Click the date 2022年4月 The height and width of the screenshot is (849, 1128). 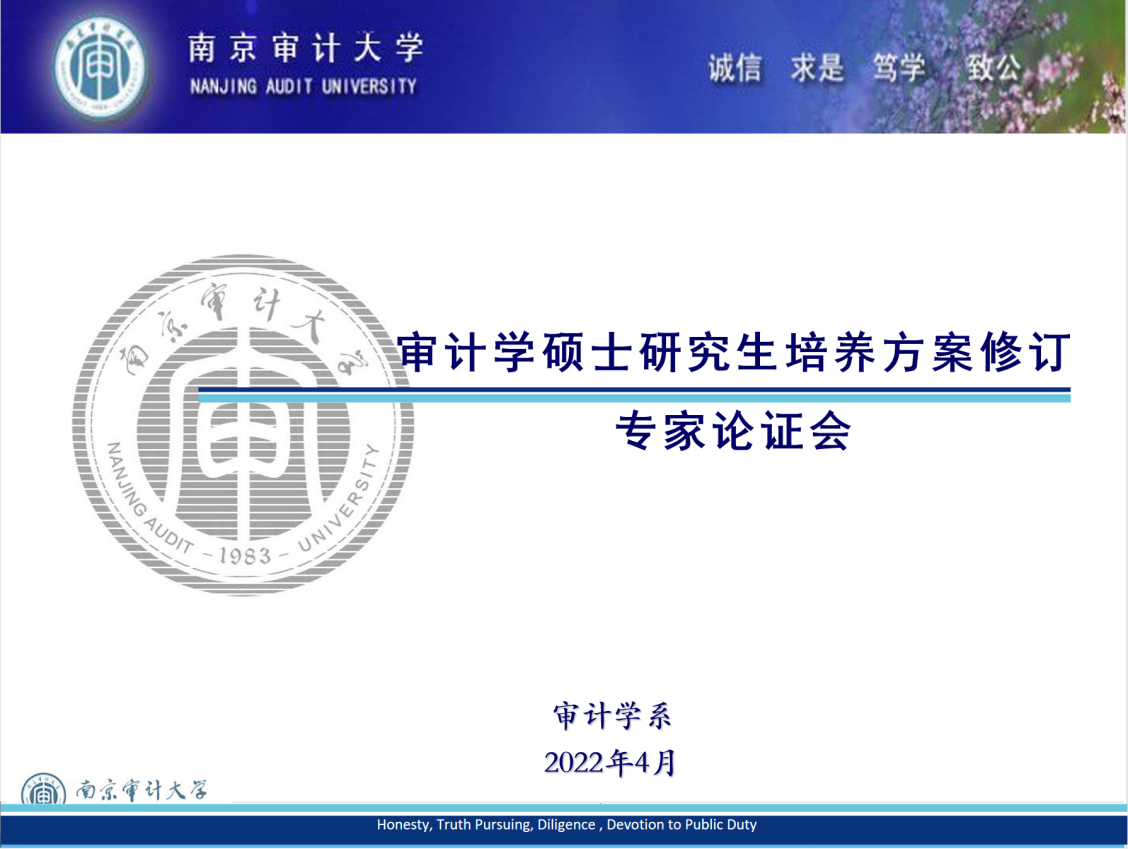[610, 763]
